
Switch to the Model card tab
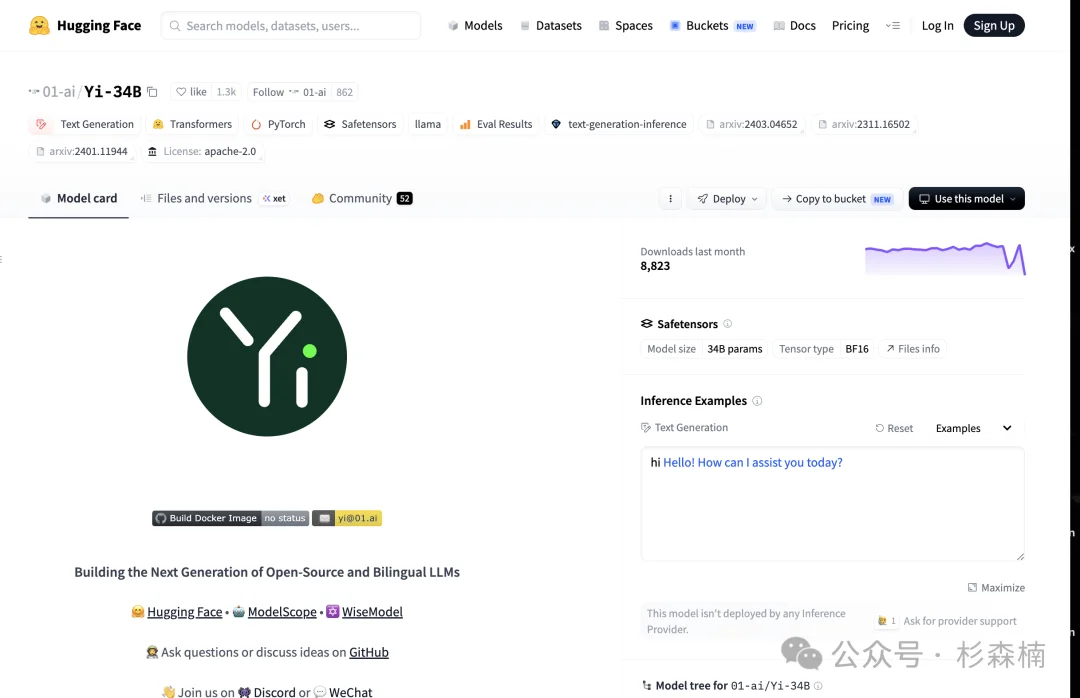79,198
